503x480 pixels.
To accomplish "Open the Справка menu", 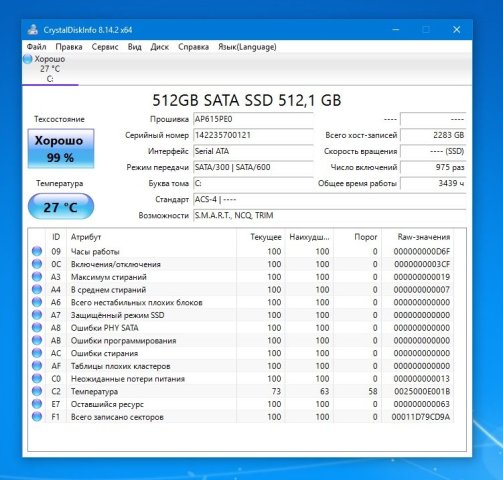I will pyautogui.click(x=193, y=47).
